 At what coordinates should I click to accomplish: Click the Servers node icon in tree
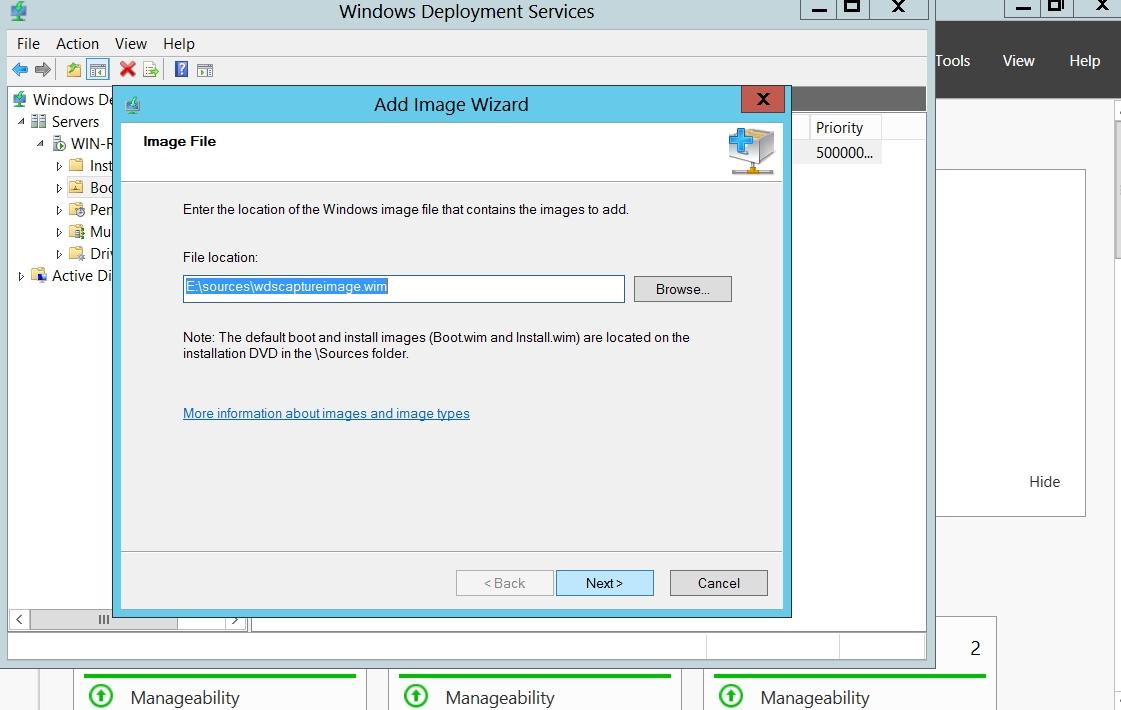(40, 122)
